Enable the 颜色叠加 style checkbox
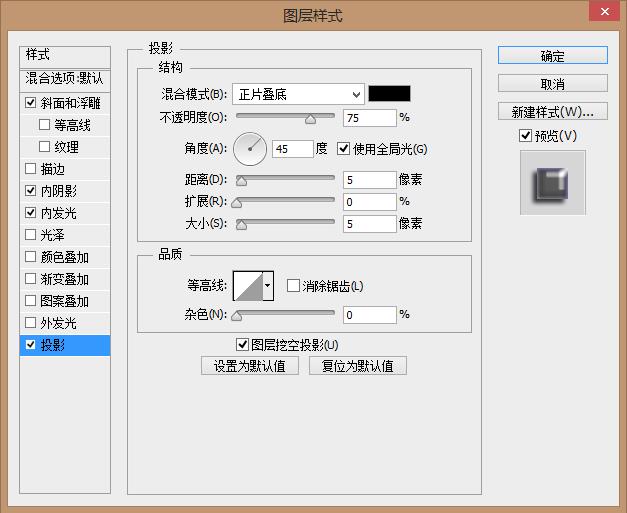 [30, 257]
